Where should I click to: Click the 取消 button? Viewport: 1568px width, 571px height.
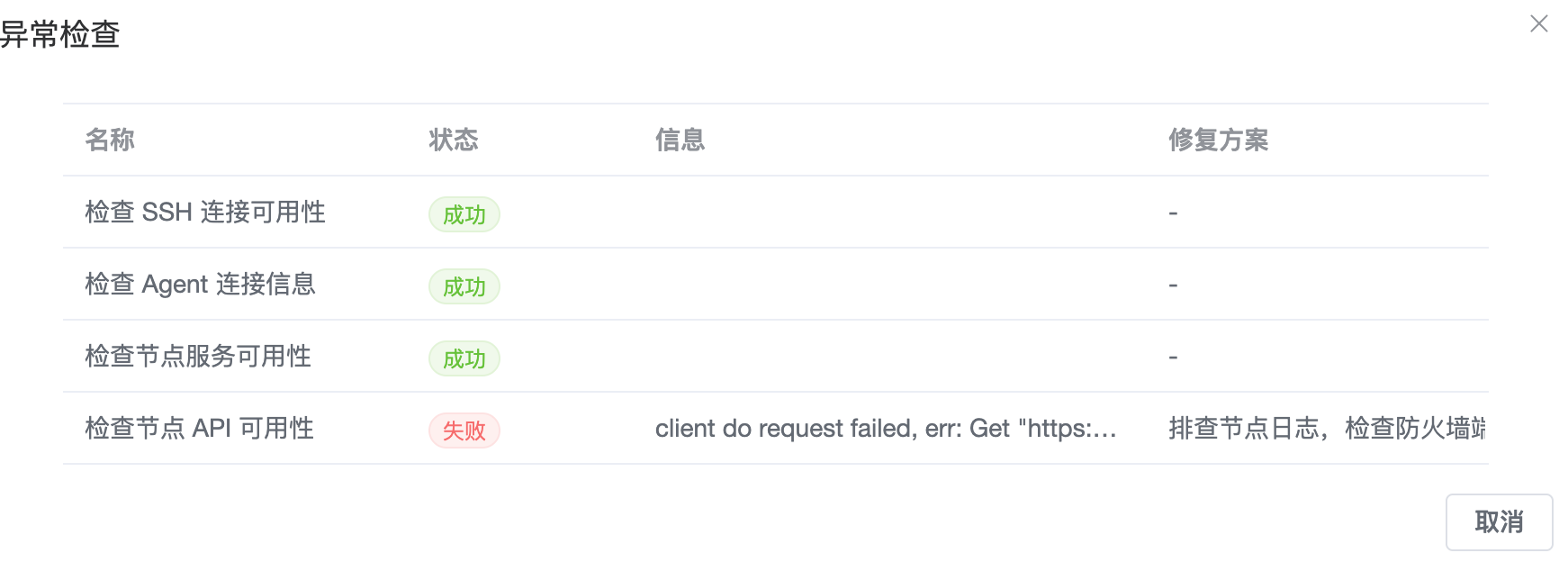[x=1499, y=522]
